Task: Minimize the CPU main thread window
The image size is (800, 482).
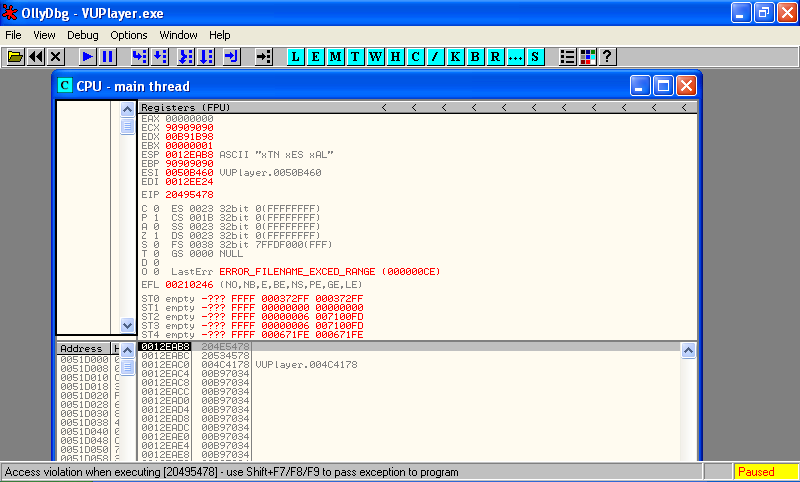Action: (640, 86)
